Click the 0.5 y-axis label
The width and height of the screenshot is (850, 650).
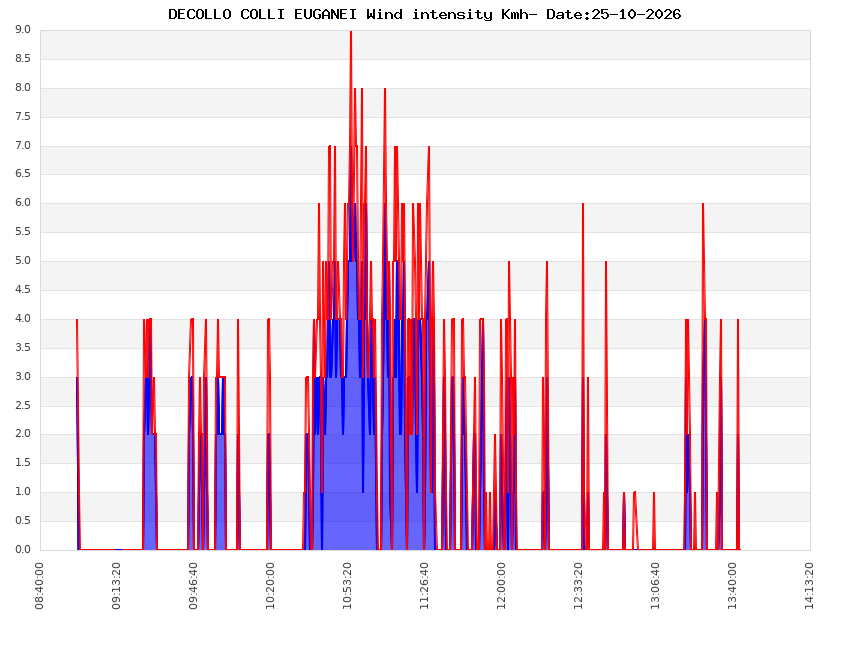(x=23, y=521)
